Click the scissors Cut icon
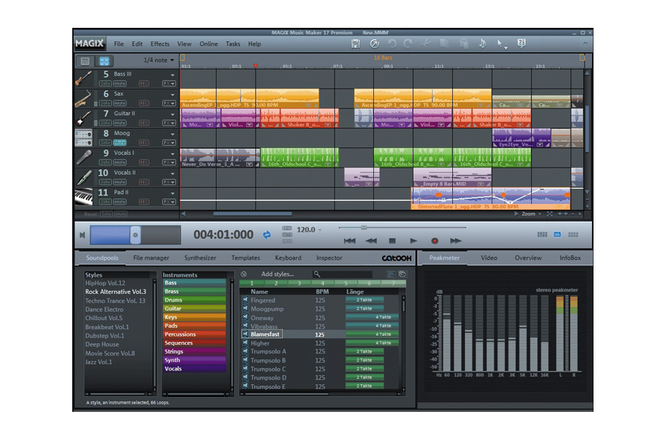This screenshot has height=439, width=665. (426, 43)
